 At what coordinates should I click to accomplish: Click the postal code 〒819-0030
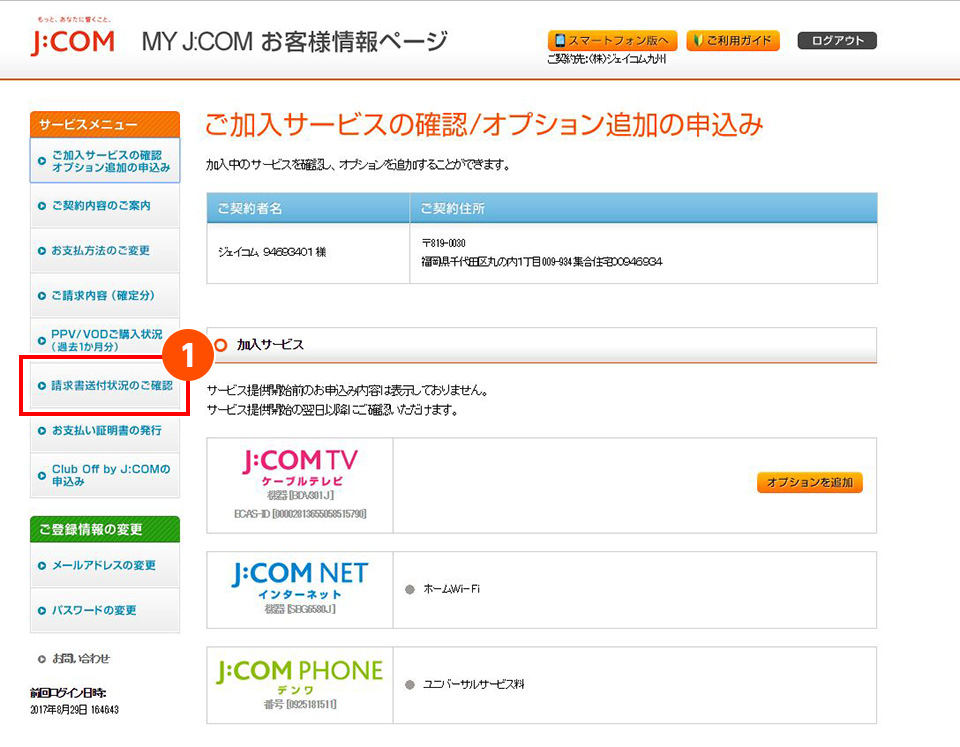[x=443, y=243]
